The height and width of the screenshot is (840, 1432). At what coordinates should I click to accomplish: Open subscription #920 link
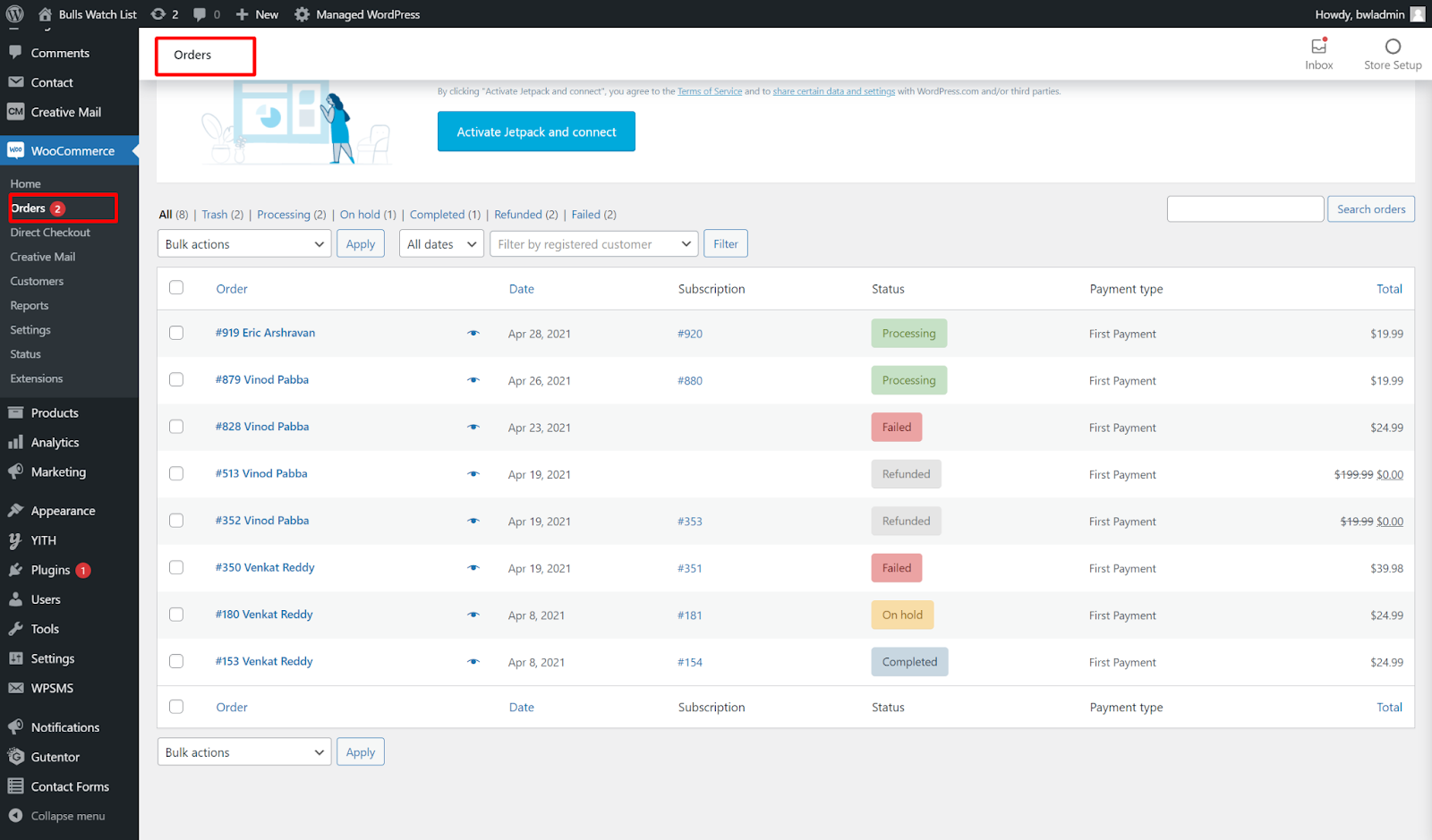point(690,334)
